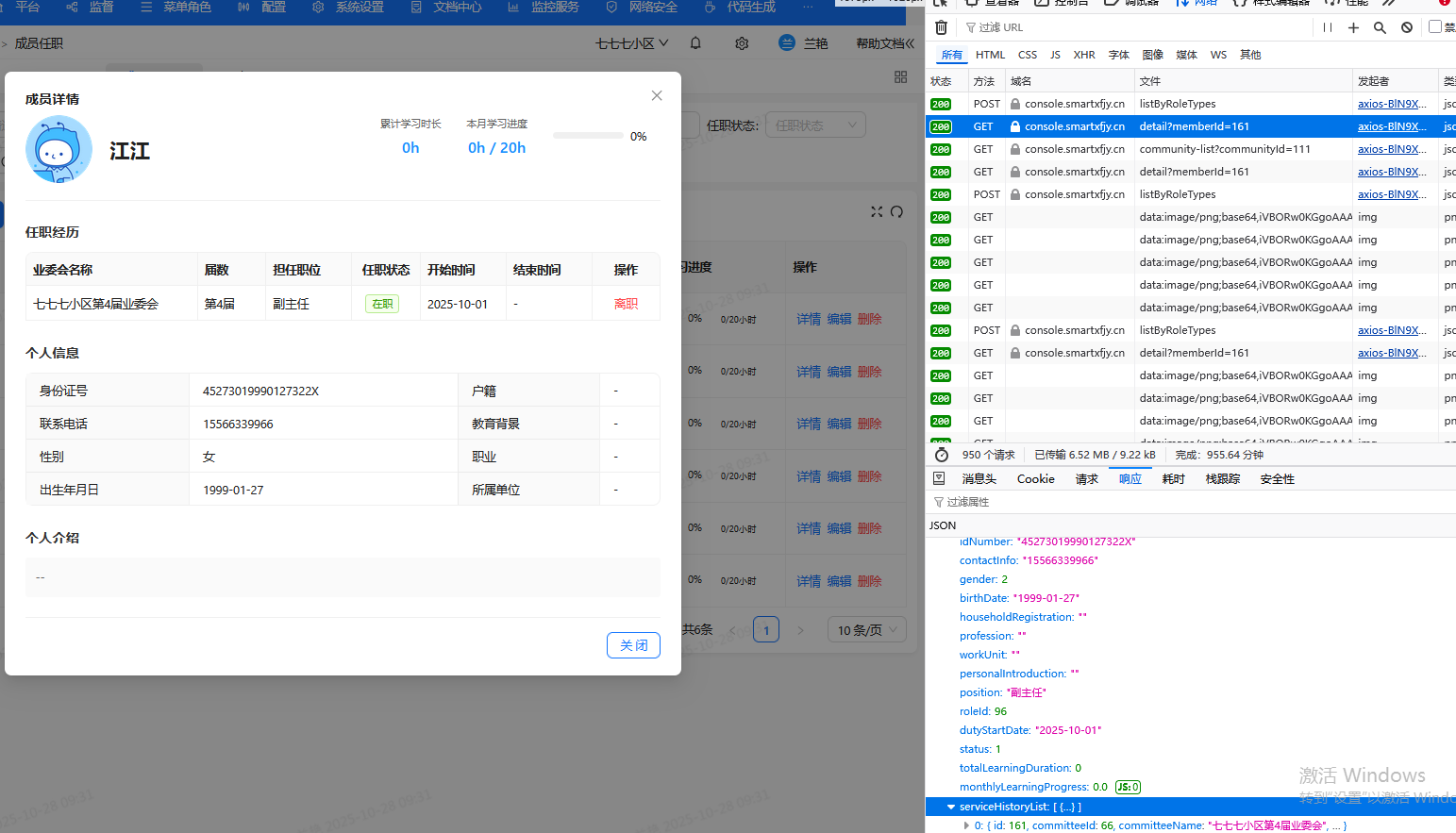Pause network recording in DevTools
This screenshot has width=1456, height=833.
tap(1328, 27)
